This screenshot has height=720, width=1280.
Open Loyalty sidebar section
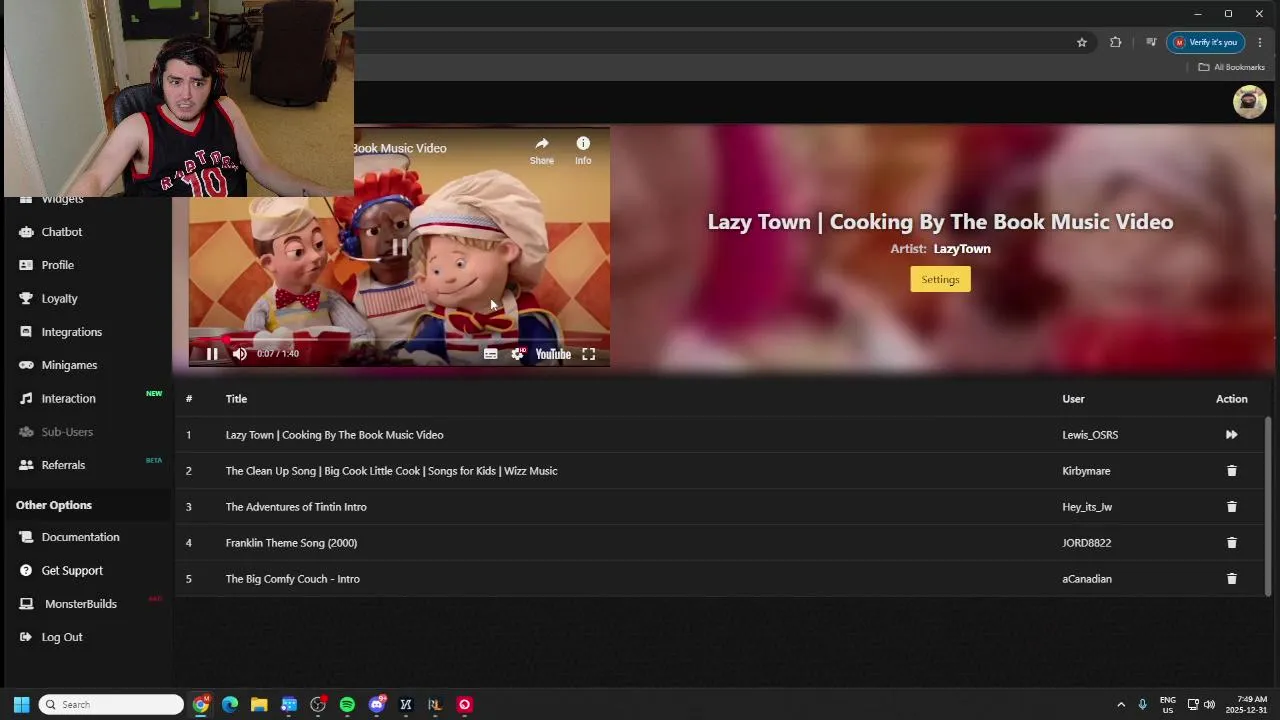(x=59, y=298)
